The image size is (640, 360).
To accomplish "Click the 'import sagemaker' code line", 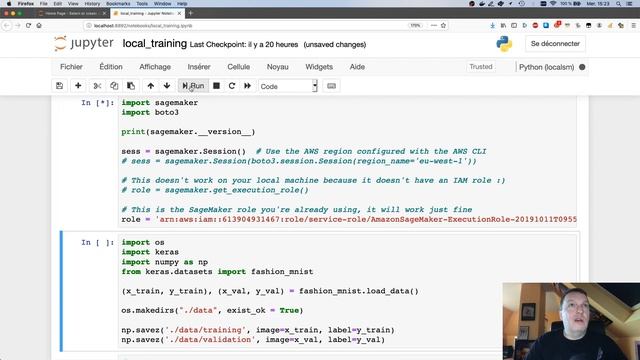I will [160, 103].
